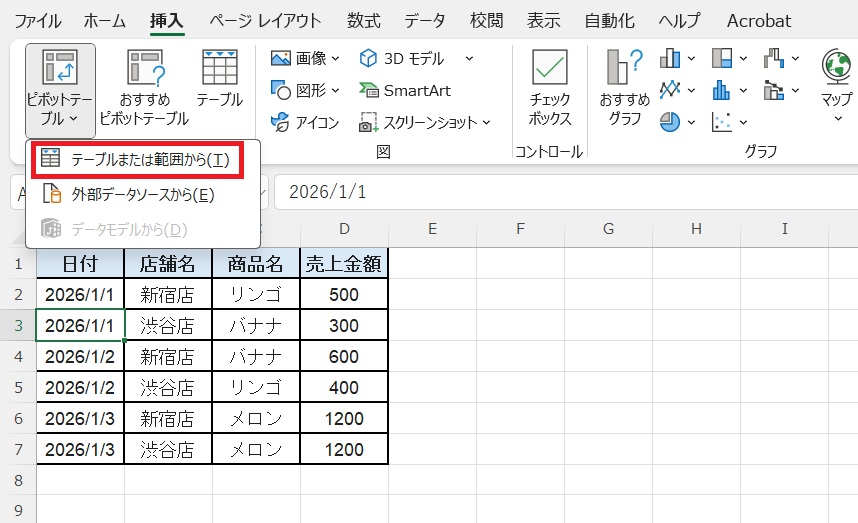
Task: Click the formula bar showing 2026/1/1
Action: (566, 192)
